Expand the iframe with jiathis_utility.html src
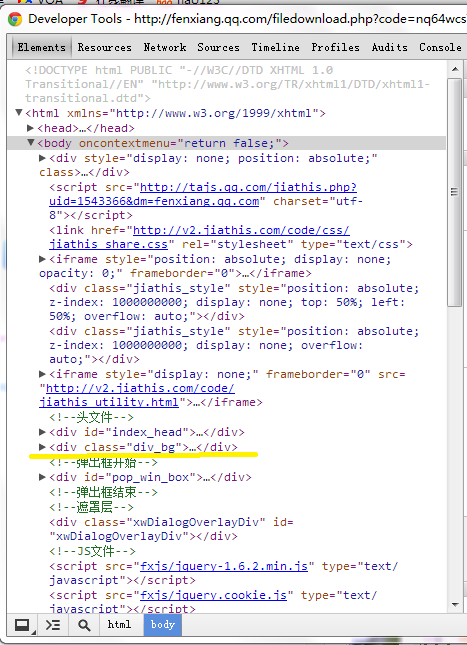 42,374
